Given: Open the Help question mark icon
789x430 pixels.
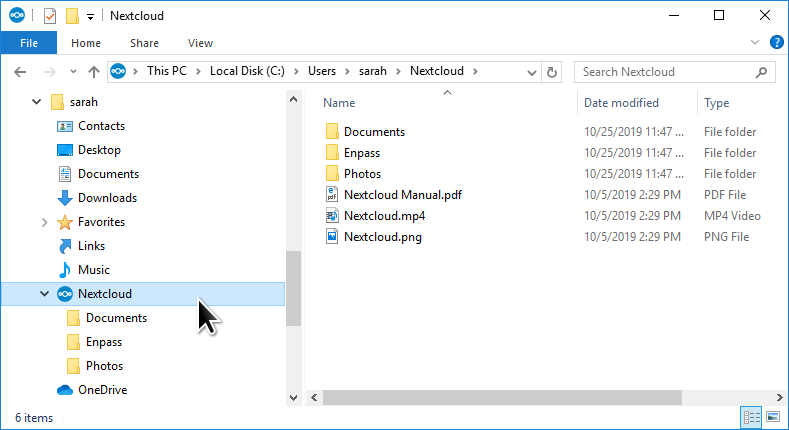Looking at the screenshot, I should (x=776, y=43).
